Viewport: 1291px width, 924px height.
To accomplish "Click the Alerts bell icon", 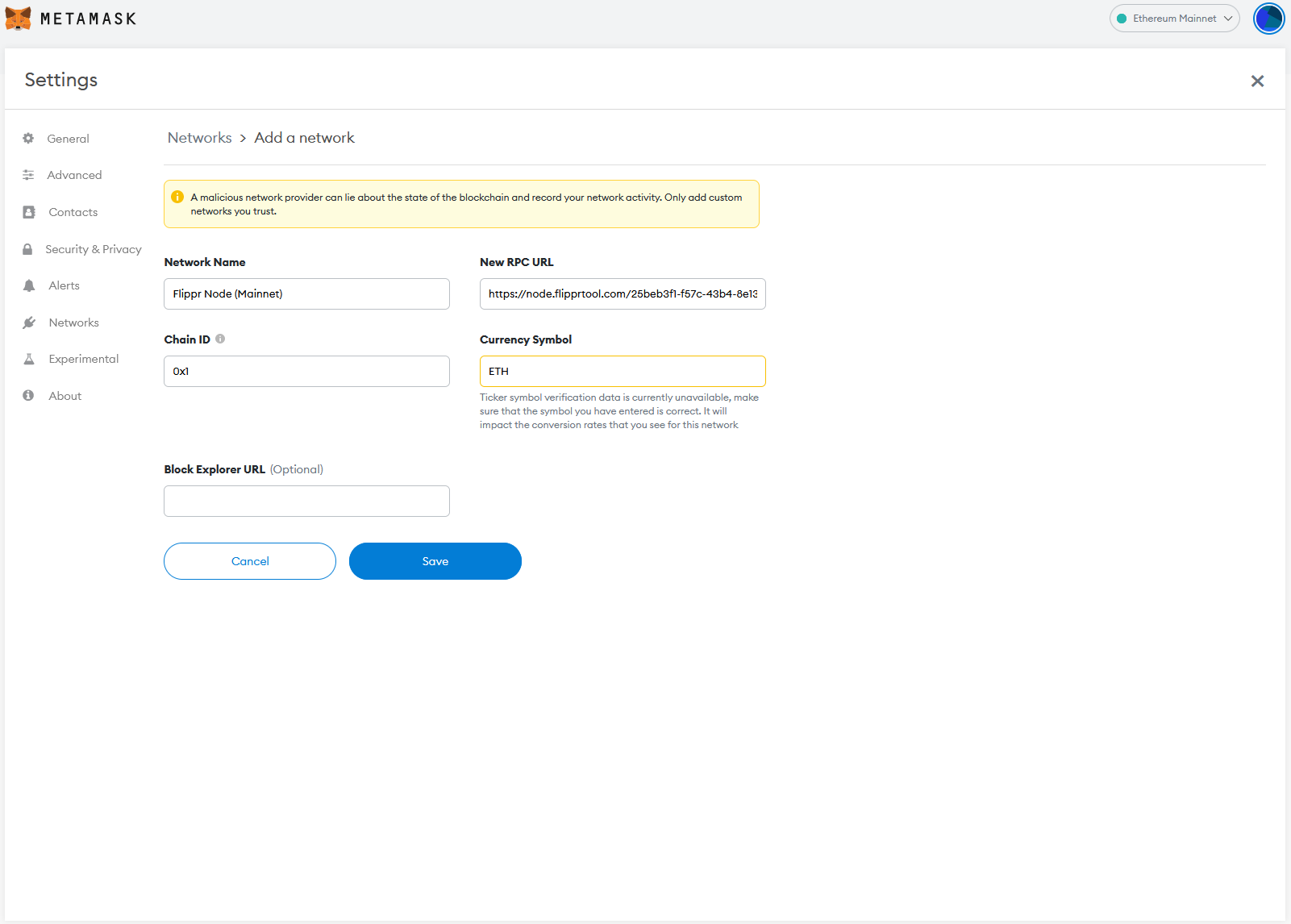I will (x=29, y=285).
